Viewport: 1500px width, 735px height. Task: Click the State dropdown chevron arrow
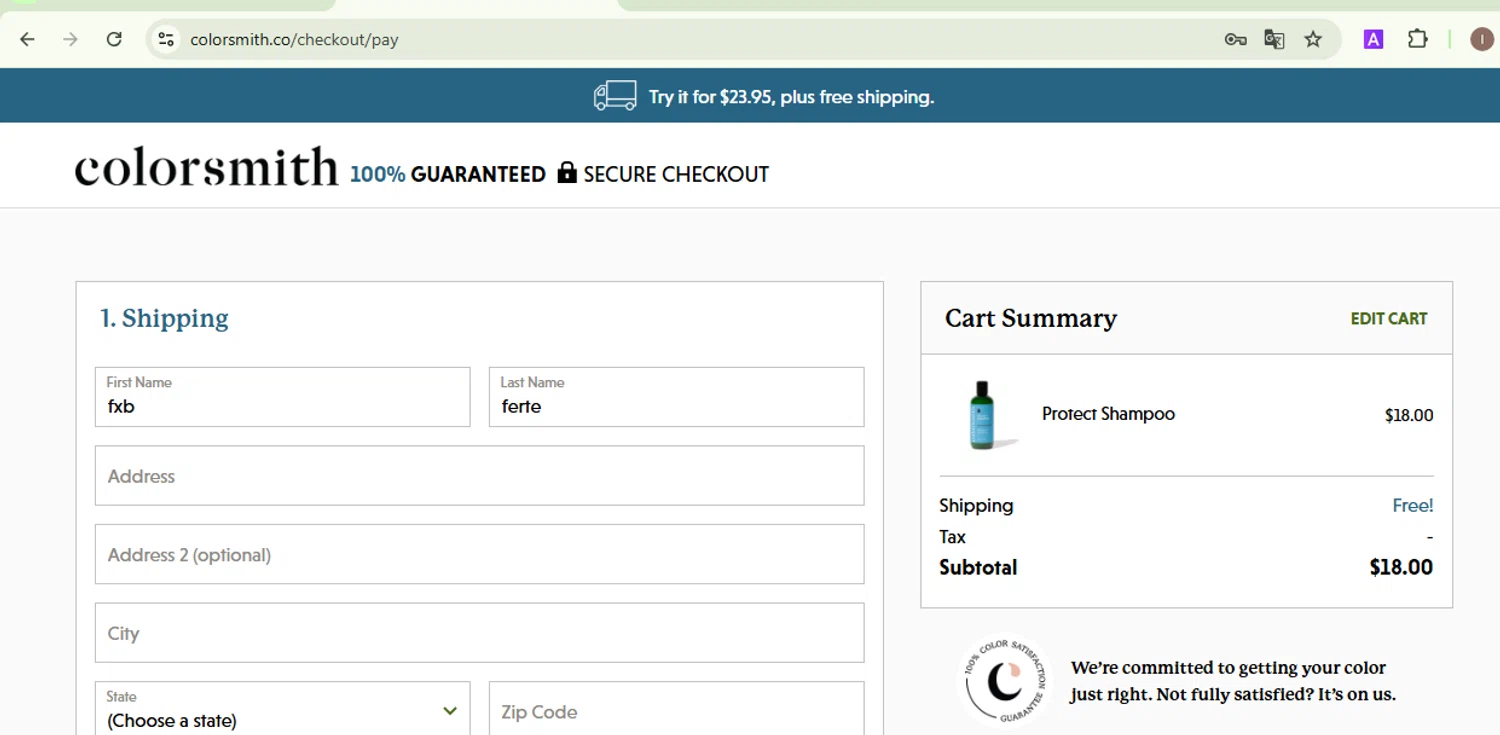click(450, 711)
